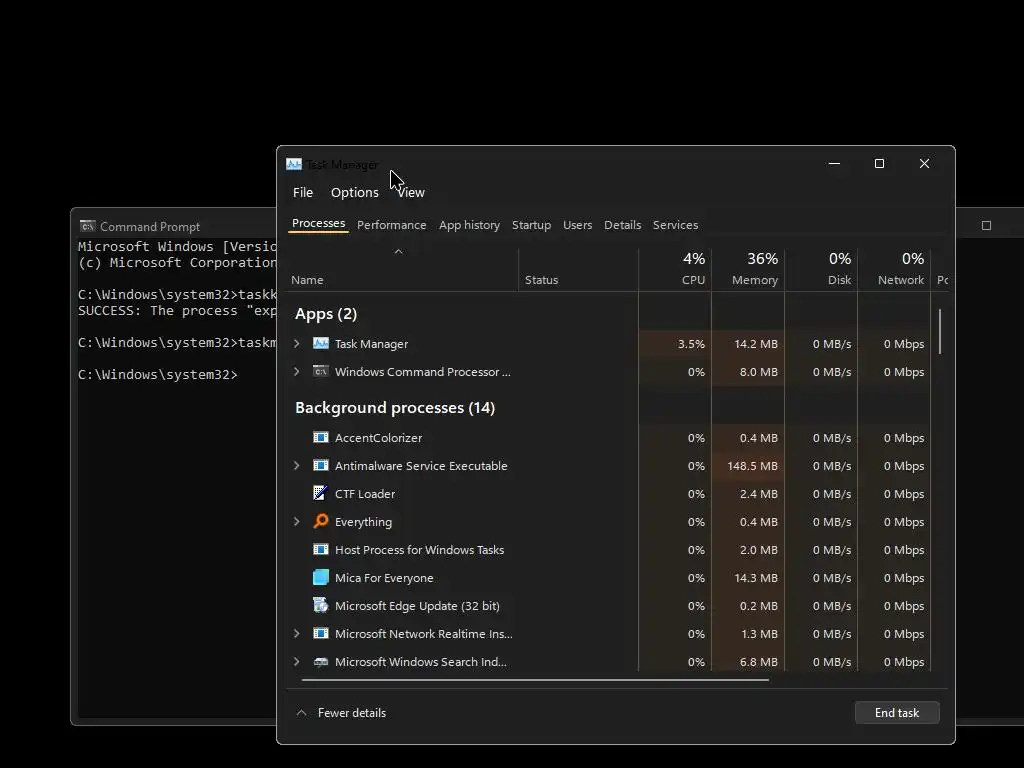Expand Microsoft Network Realtime Inspection row
The image size is (1024, 768).
point(297,633)
